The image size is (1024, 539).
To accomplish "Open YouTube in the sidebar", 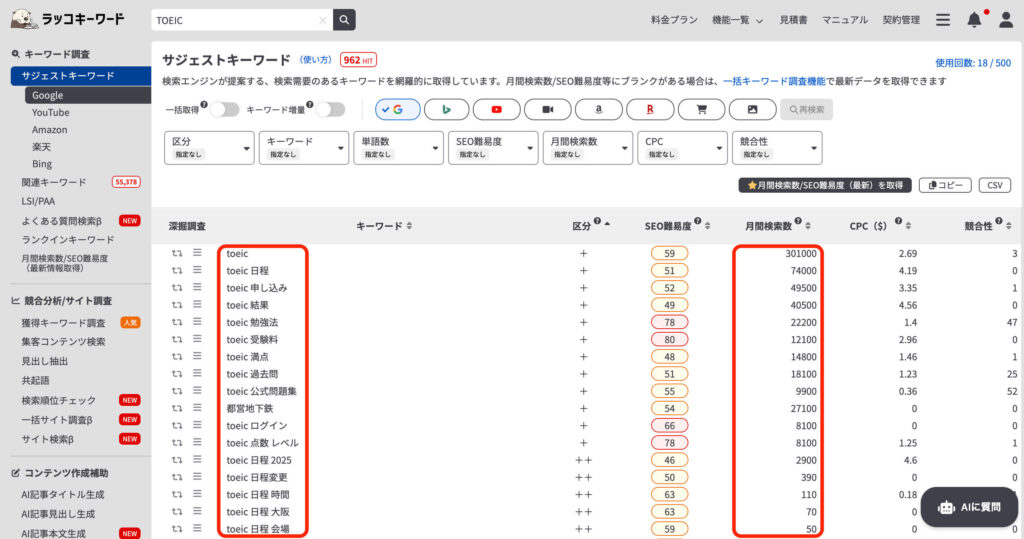I will [50, 112].
